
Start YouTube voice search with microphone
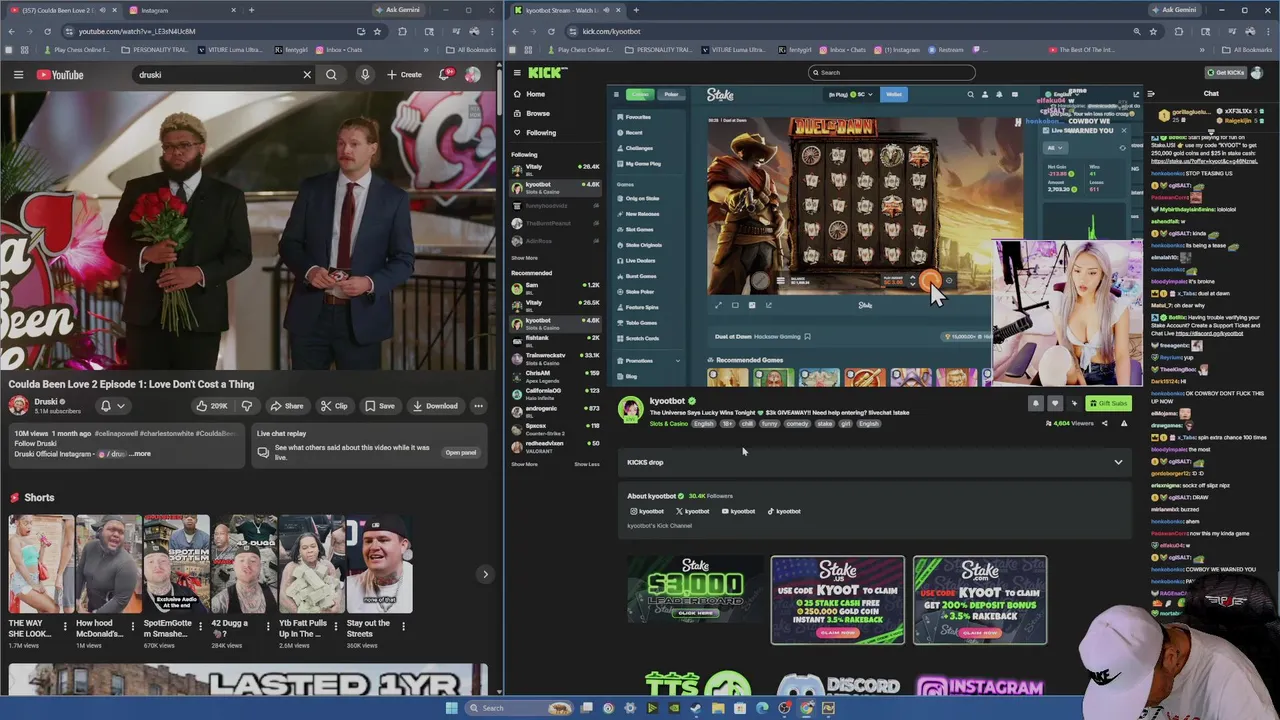click(365, 75)
